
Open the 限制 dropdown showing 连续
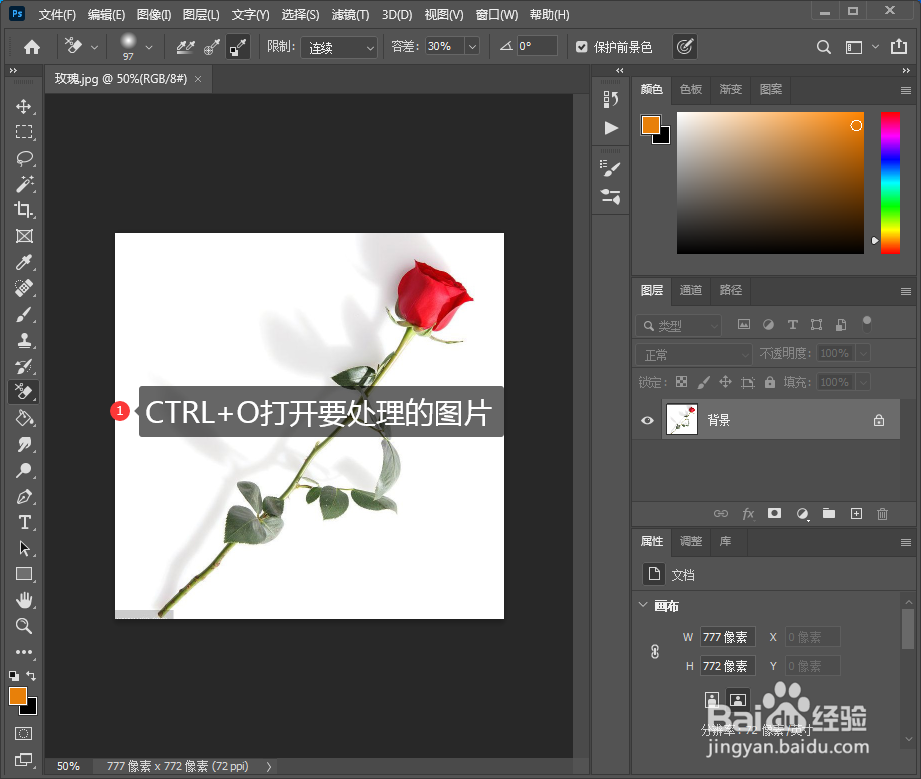[339, 47]
